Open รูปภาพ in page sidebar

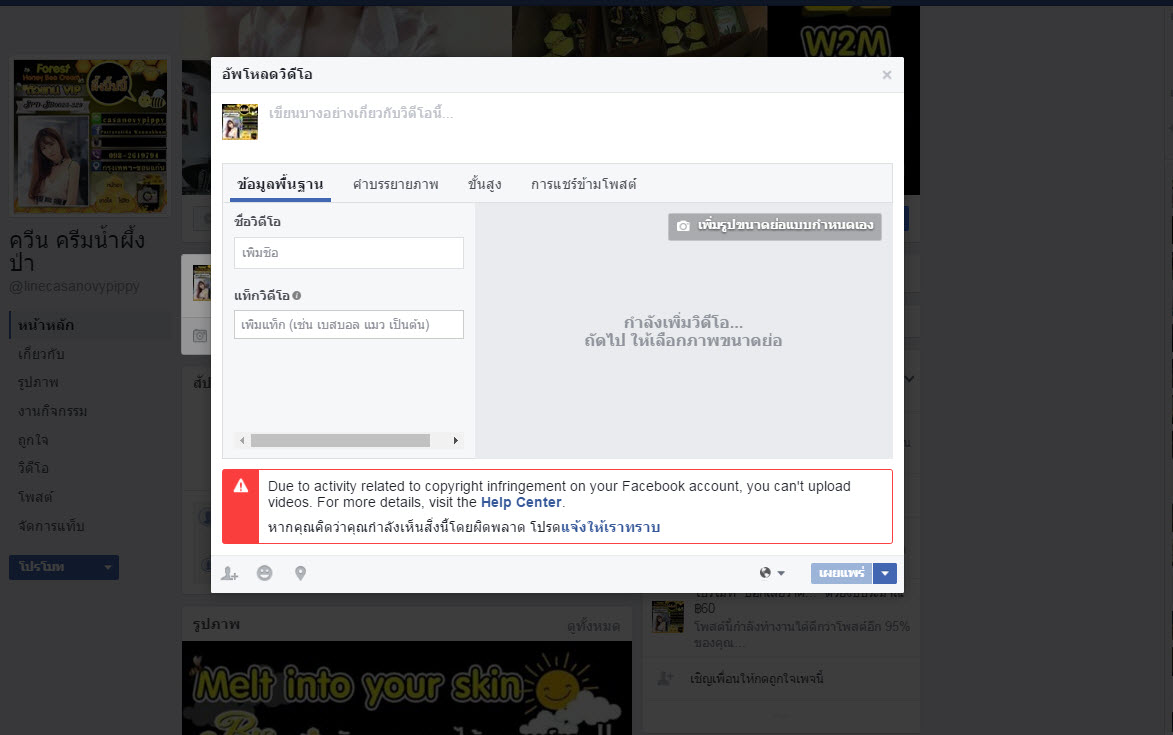tap(38, 382)
